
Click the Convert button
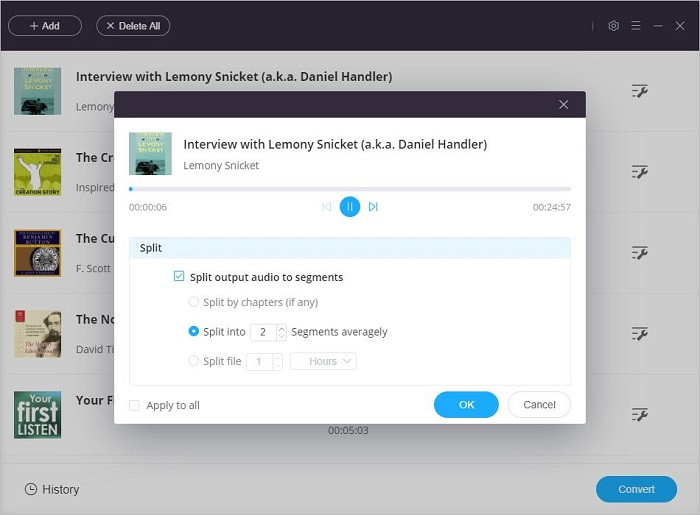(x=636, y=489)
